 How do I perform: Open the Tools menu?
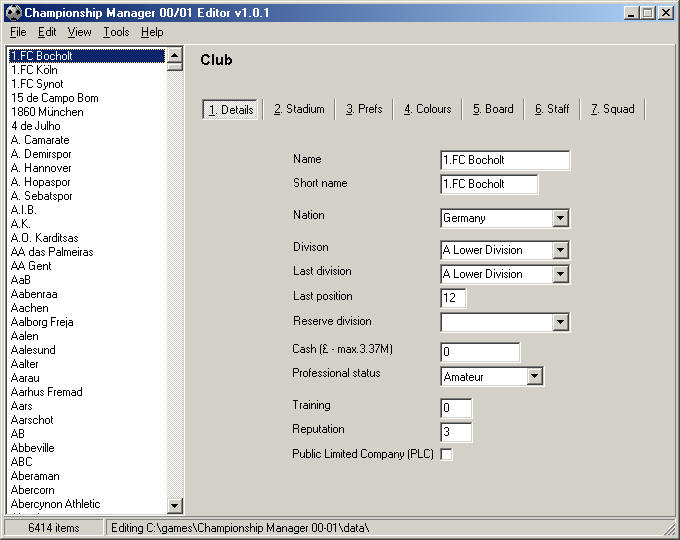(x=116, y=32)
